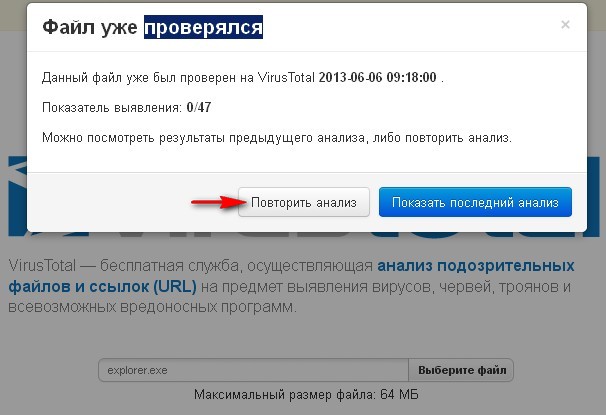The image size is (606, 415).
Task: Close the dialog with the X icon
Action: tap(565, 25)
